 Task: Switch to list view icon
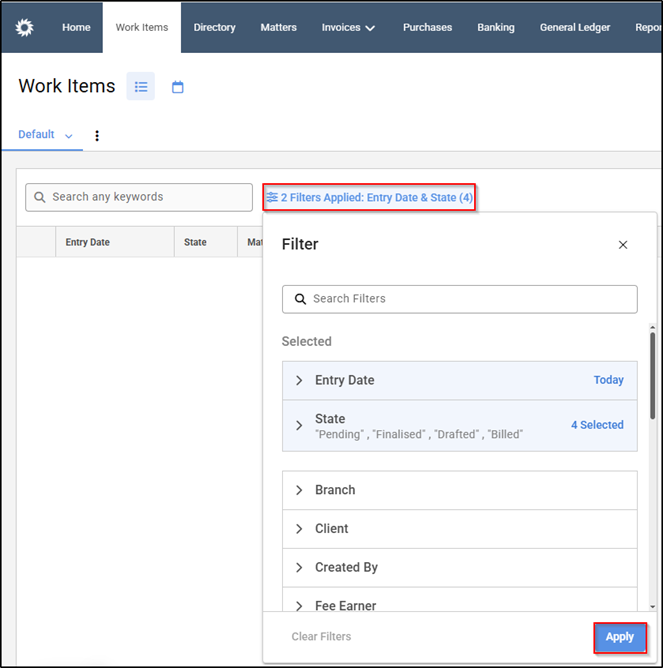141,86
